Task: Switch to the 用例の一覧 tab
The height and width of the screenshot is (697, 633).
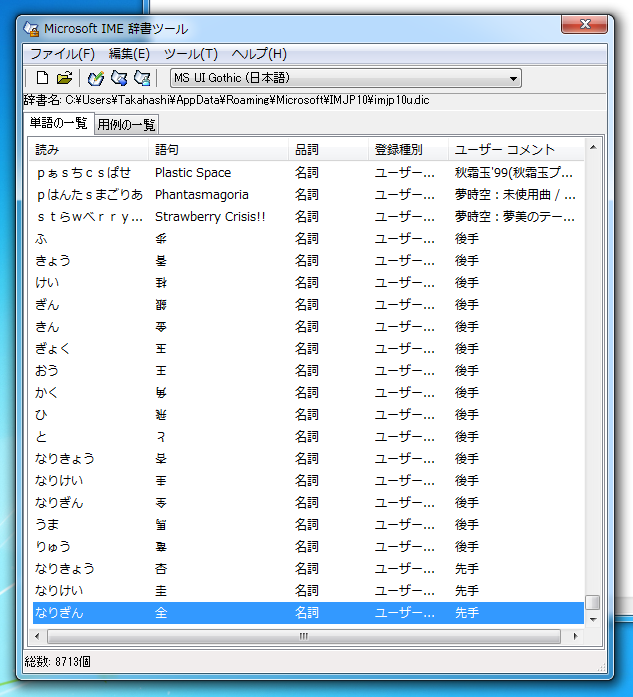Action: [x=126, y=124]
